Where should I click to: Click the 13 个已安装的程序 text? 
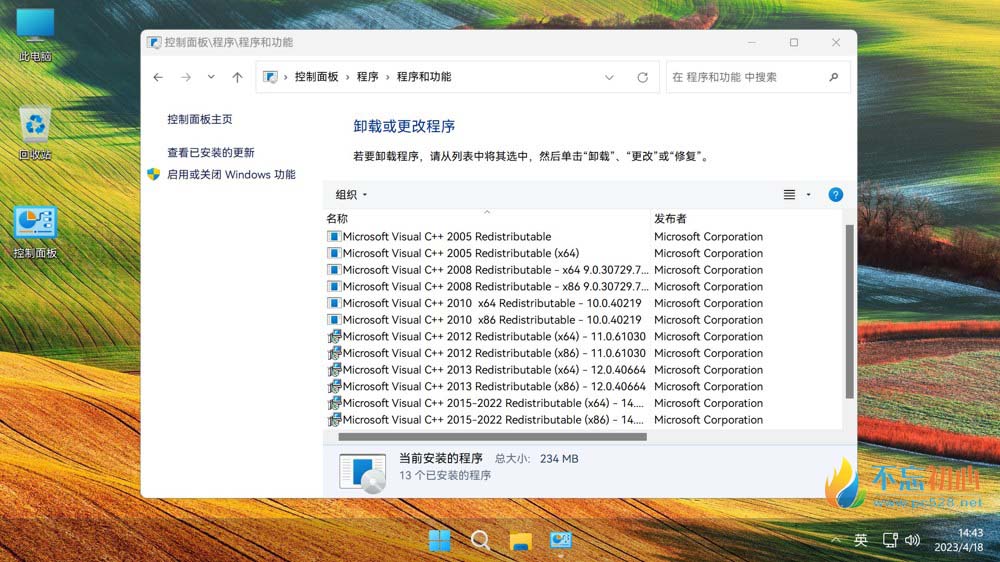445,475
